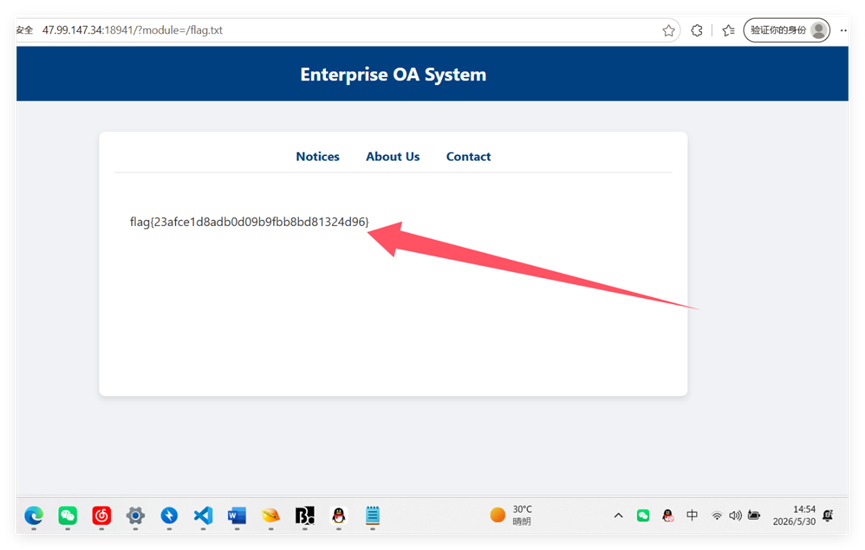Click the Enterprise OA System header title
The width and height of the screenshot is (865, 550).
[393, 74]
